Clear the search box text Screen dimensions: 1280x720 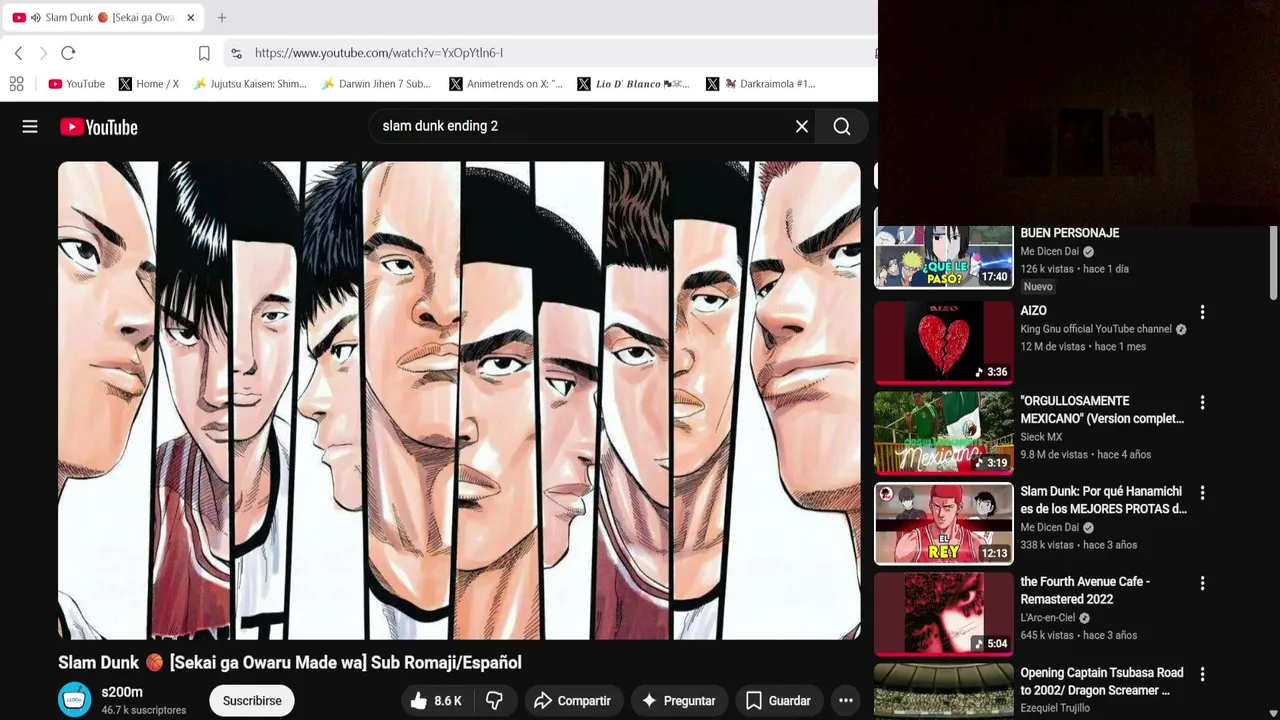pos(801,126)
